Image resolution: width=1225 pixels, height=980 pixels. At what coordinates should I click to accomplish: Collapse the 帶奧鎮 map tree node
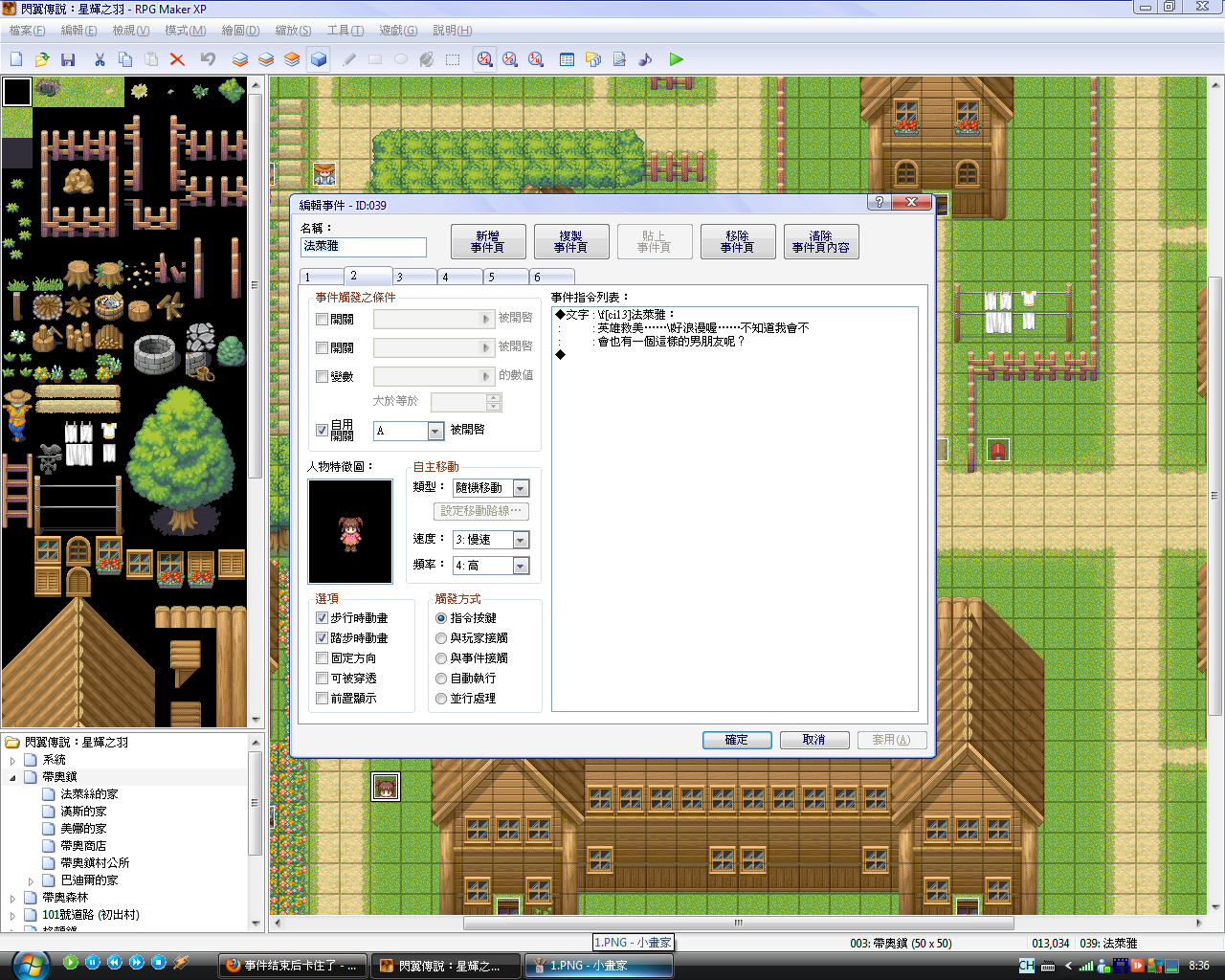(x=13, y=777)
